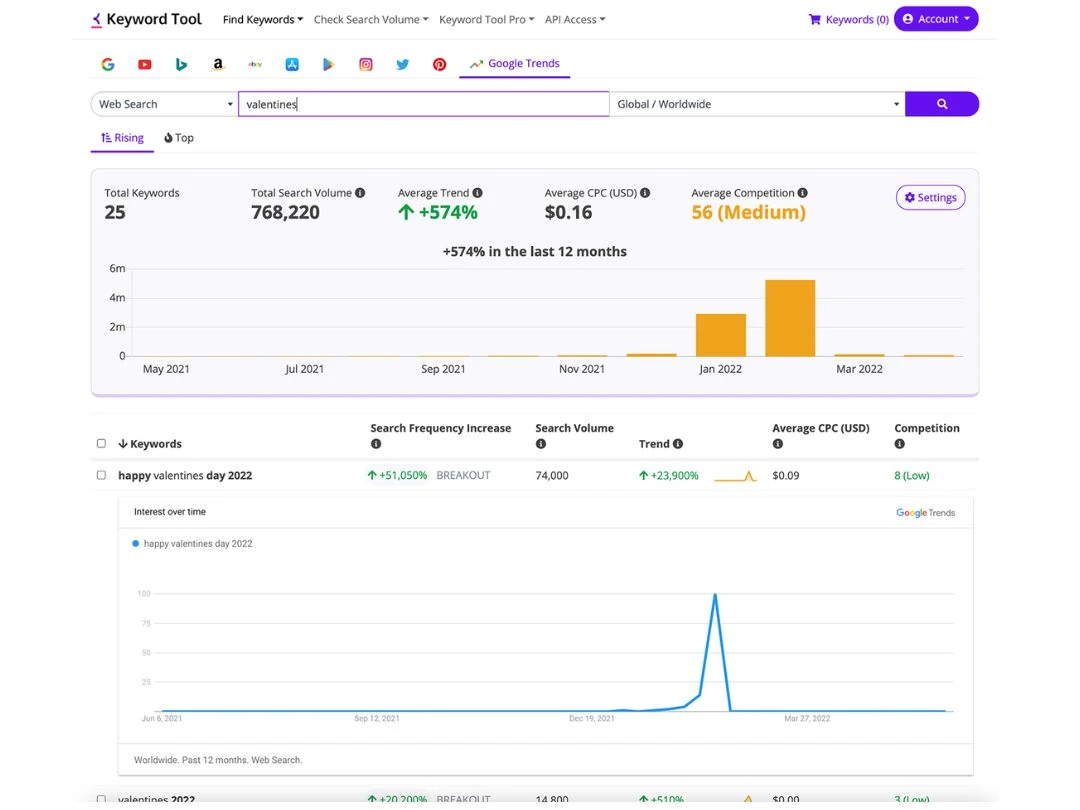Select the Google platform icon
Screen dimensions: 1080x810
(x=107, y=63)
